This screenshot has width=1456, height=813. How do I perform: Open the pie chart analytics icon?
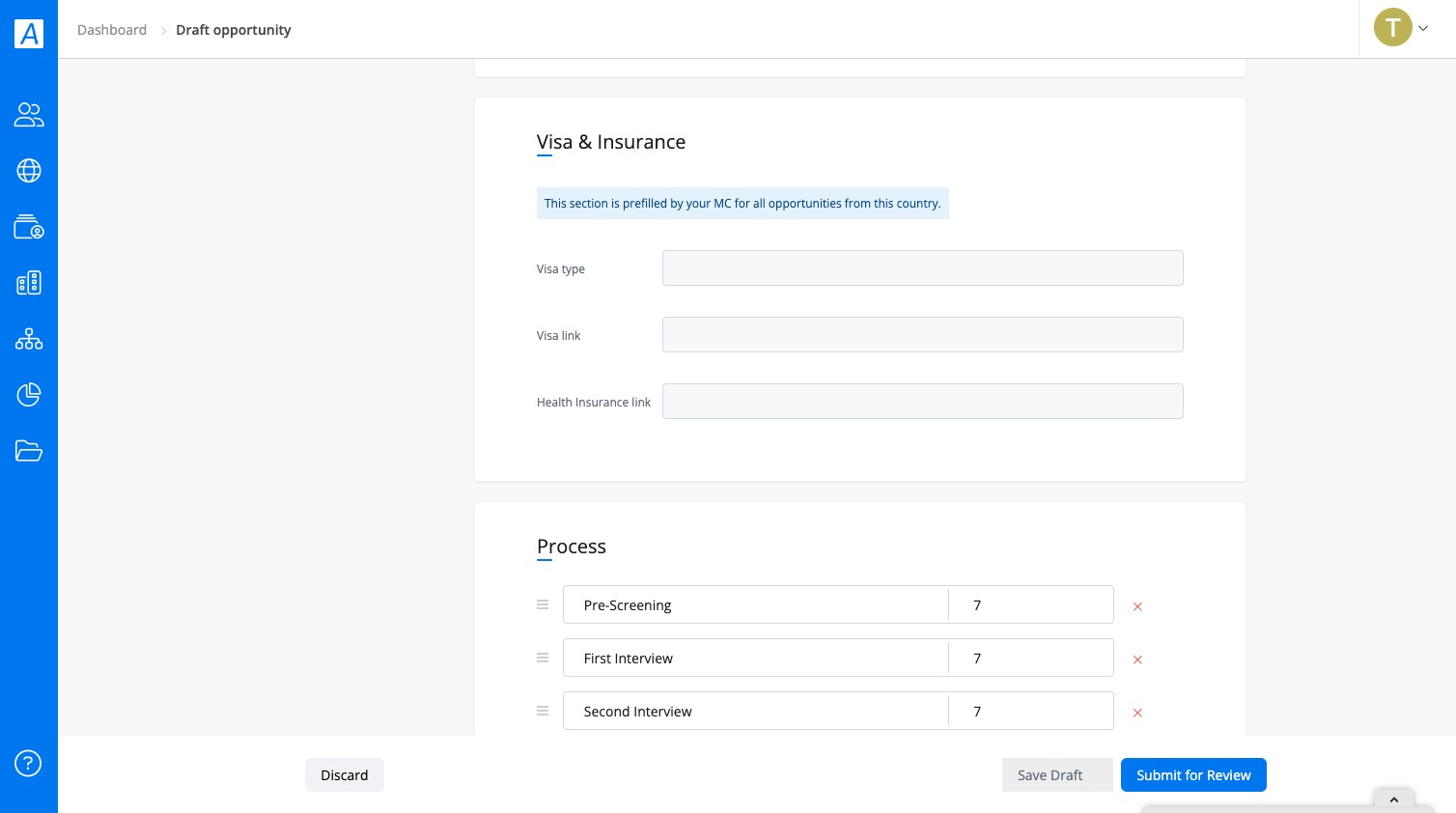[x=29, y=395]
